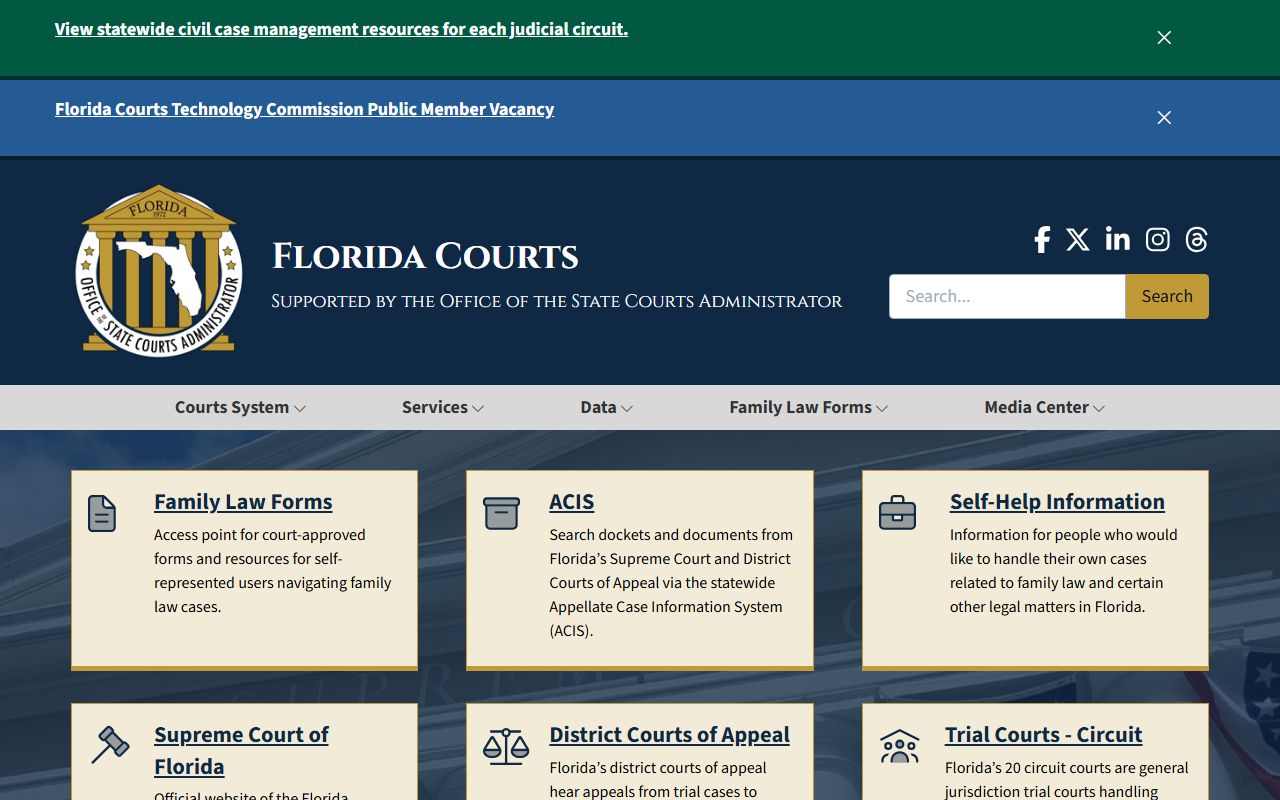Viewport: 1280px width, 800px height.
Task: Open the statewide civil case management resources link
Action: tap(341, 29)
